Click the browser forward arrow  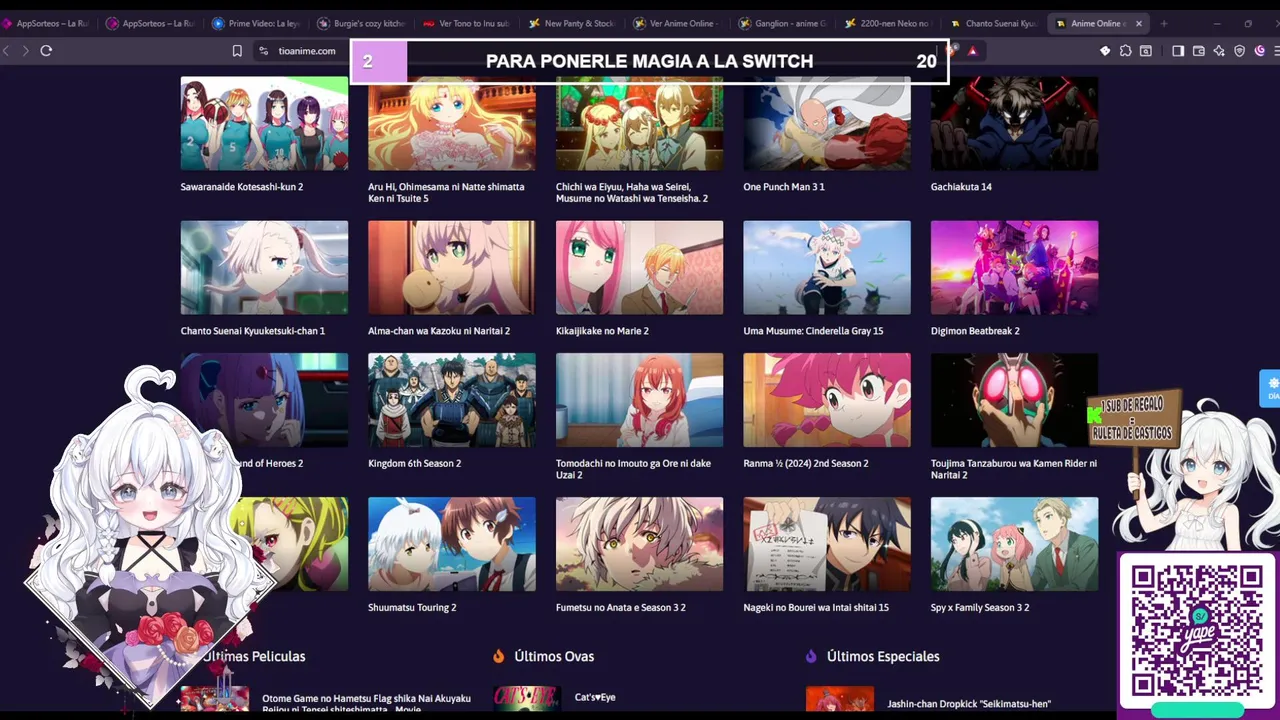(x=26, y=50)
